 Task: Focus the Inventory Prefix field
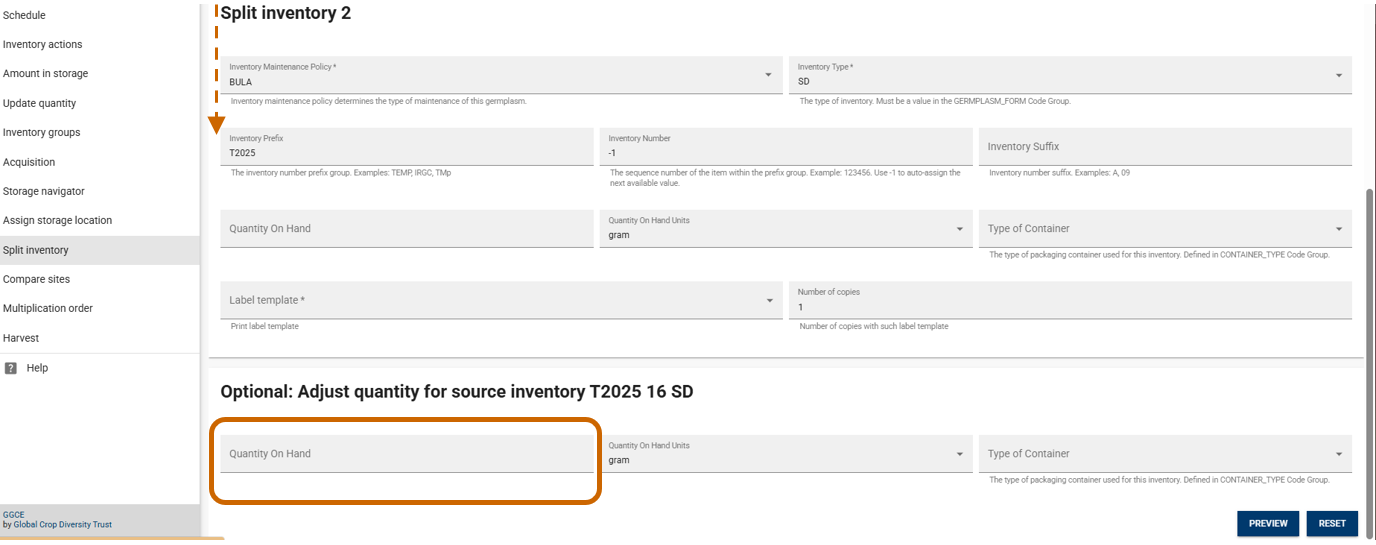pos(406,153)
